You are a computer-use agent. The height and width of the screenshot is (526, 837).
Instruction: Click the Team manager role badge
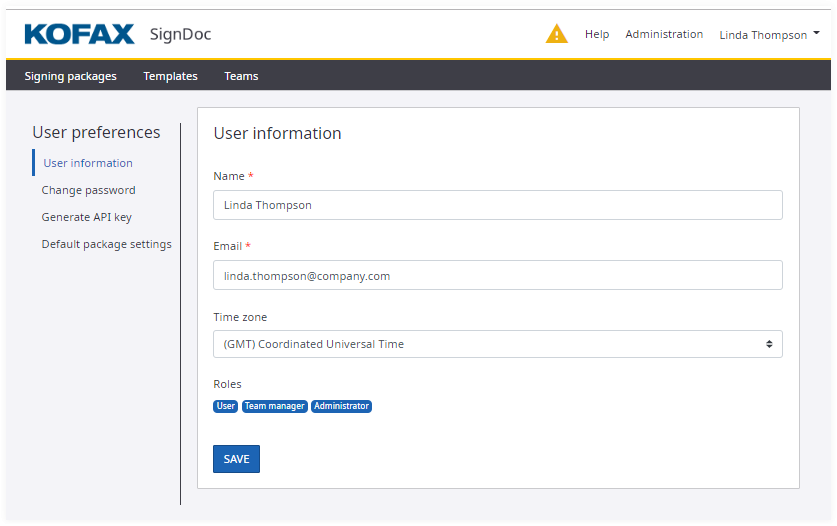[x=274, y=406]
